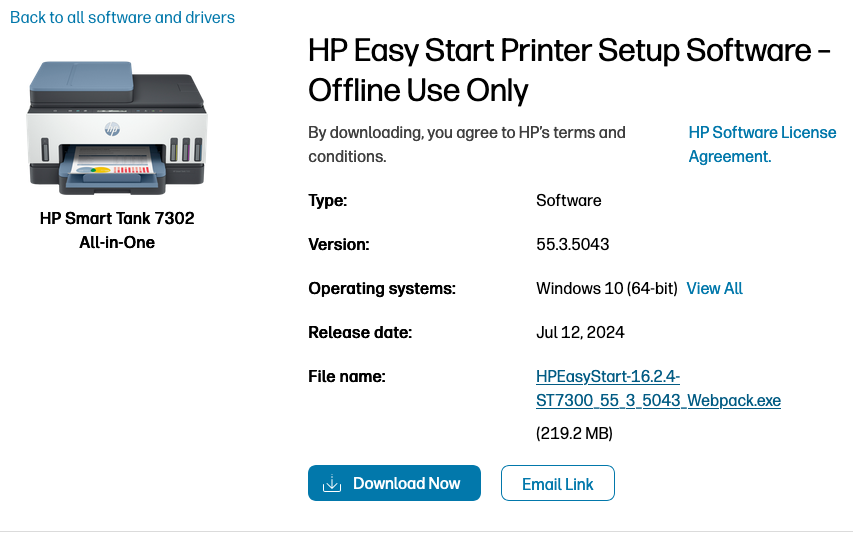Screen dimensions: 853x537
Task: Click the 'Software' type value
Action: pos(569,200)
